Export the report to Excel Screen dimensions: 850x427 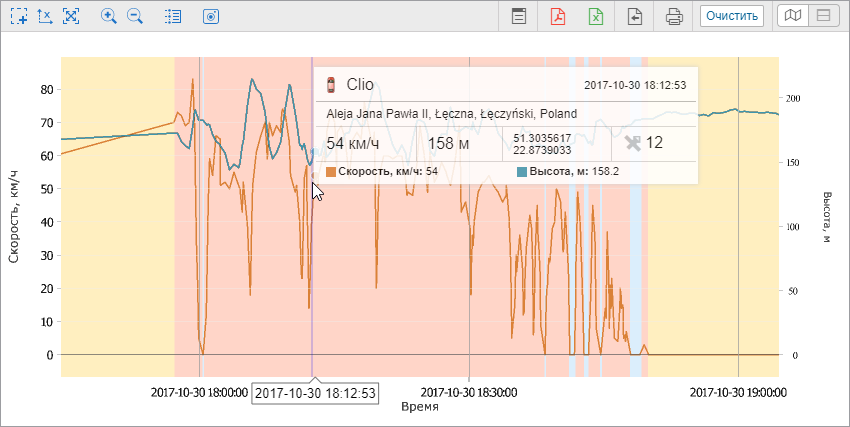[x=596, y=16]
